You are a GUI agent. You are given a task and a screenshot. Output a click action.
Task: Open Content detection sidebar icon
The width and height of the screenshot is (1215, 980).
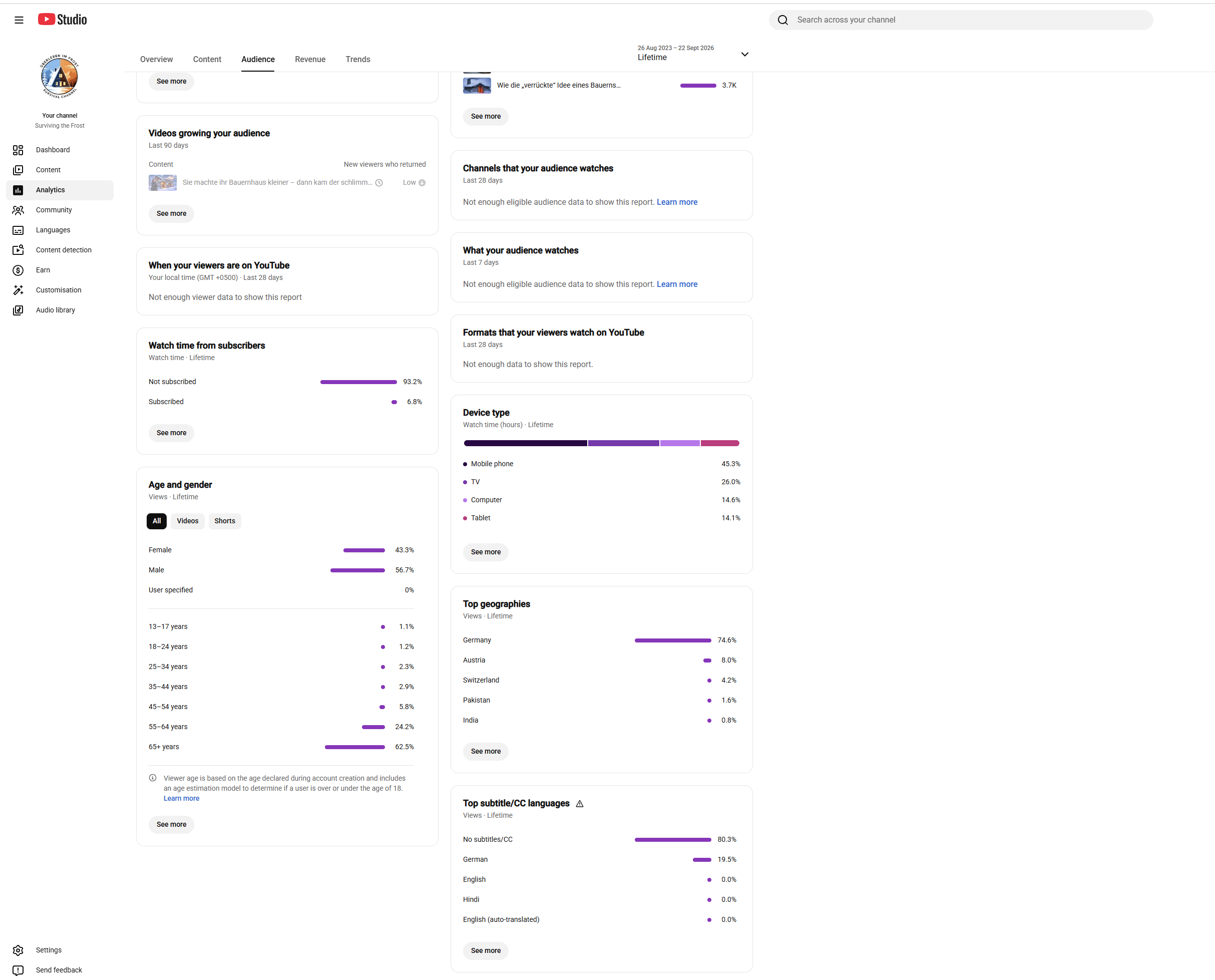pos(18,250)
